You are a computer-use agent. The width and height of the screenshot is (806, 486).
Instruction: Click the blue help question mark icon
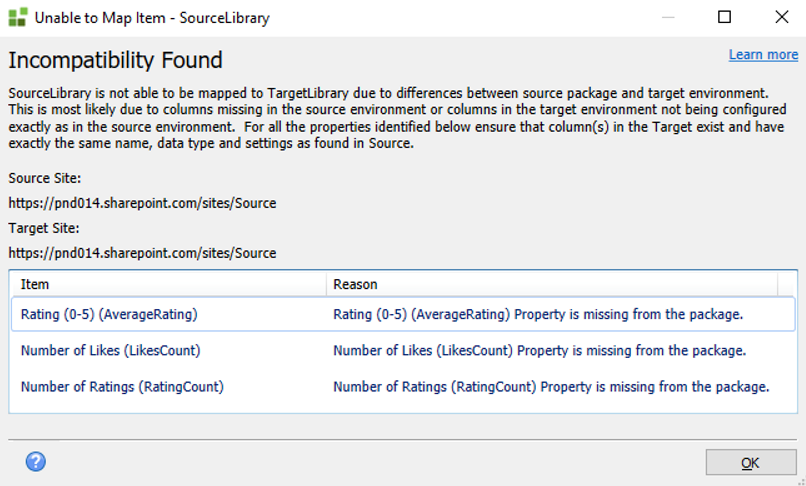[36, 461]
